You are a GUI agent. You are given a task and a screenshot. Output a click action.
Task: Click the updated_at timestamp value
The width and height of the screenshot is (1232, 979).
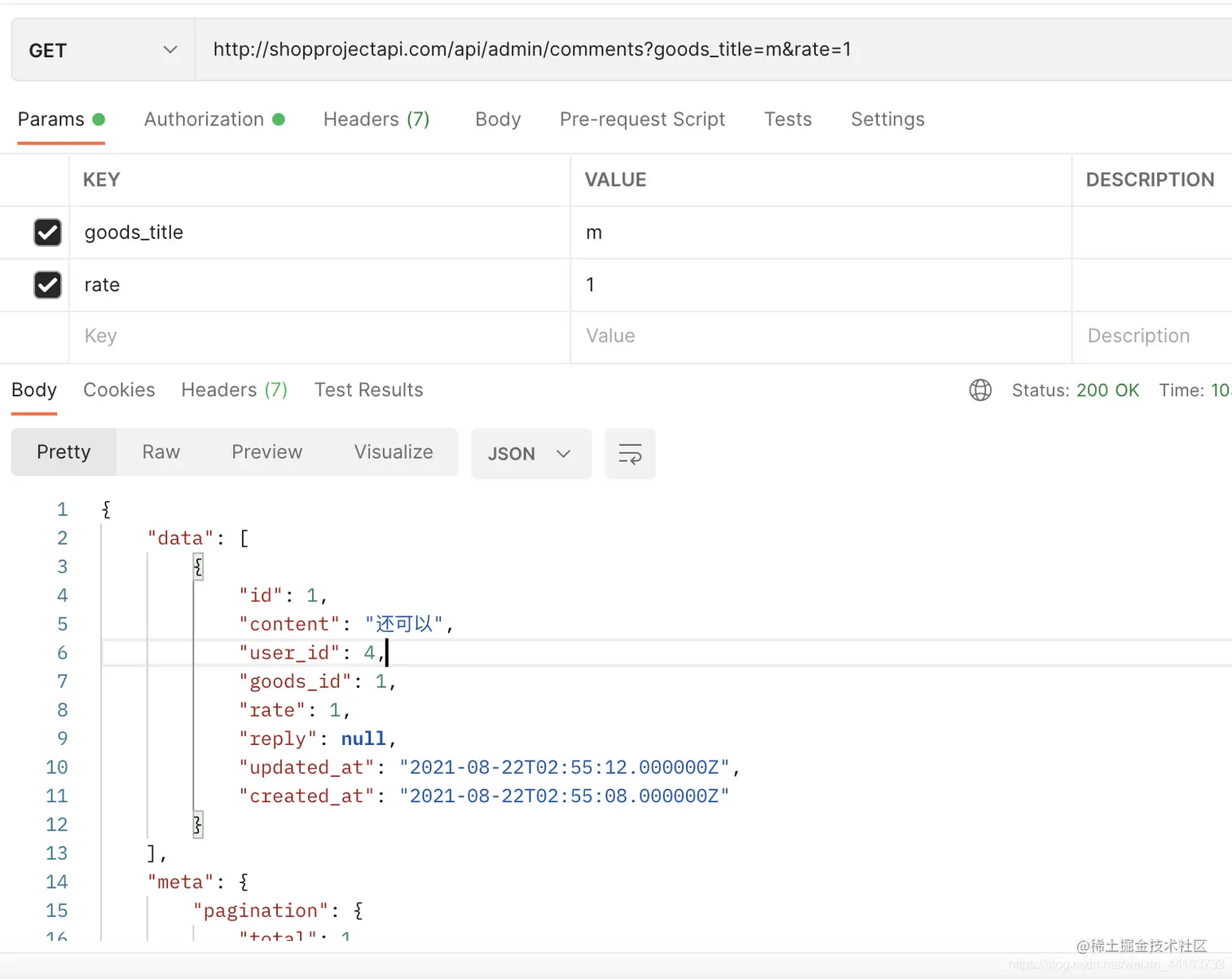(x=565, y=768)
